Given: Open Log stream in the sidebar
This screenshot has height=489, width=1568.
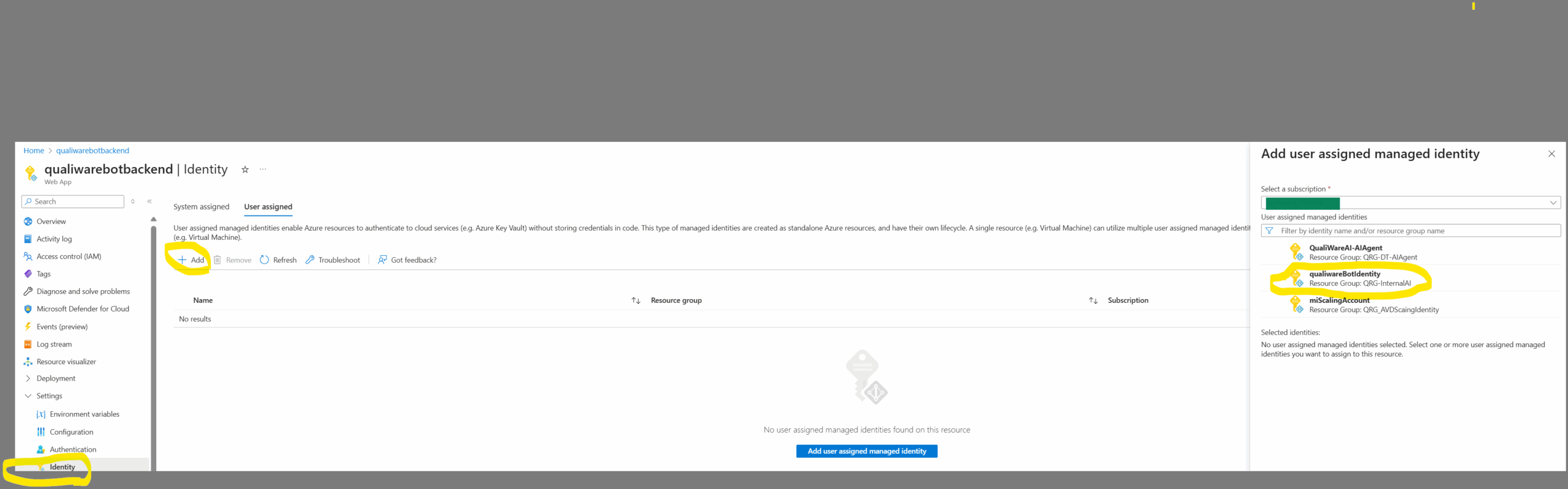Looking at the screenshot, I should pos(54,345).
